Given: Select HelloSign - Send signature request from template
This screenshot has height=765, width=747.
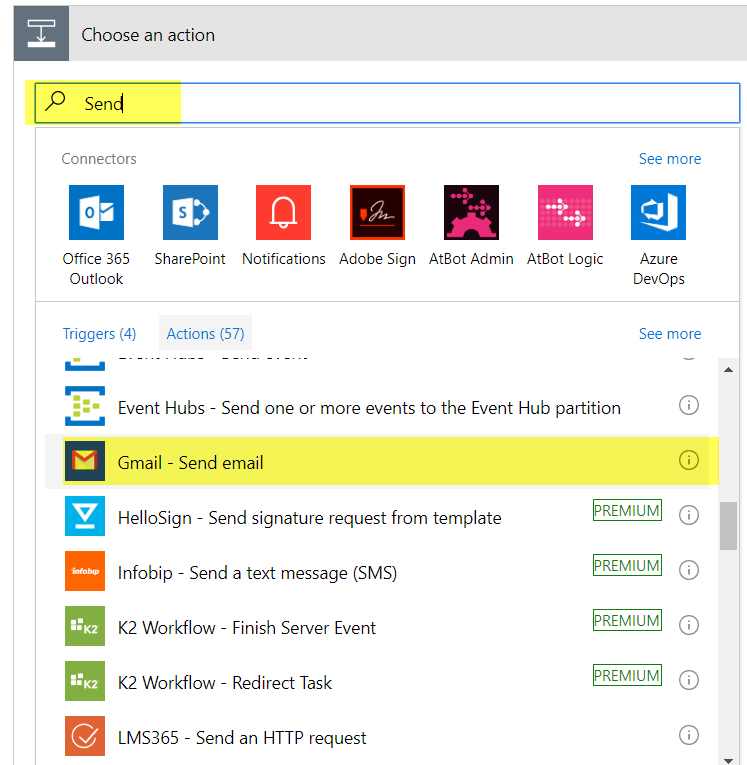Looking at the screenshot, I should [x=377, y=517].
